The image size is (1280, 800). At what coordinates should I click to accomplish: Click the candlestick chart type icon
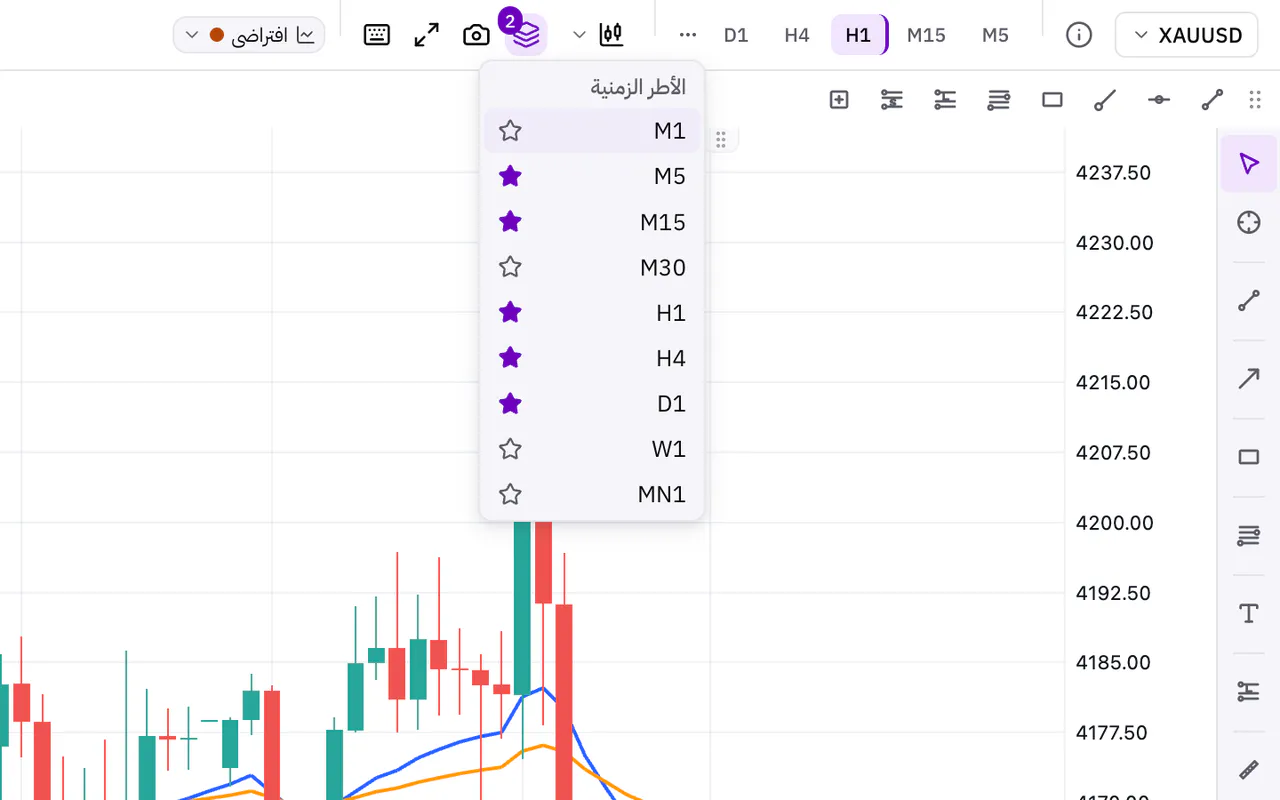(x=612, y=35)
